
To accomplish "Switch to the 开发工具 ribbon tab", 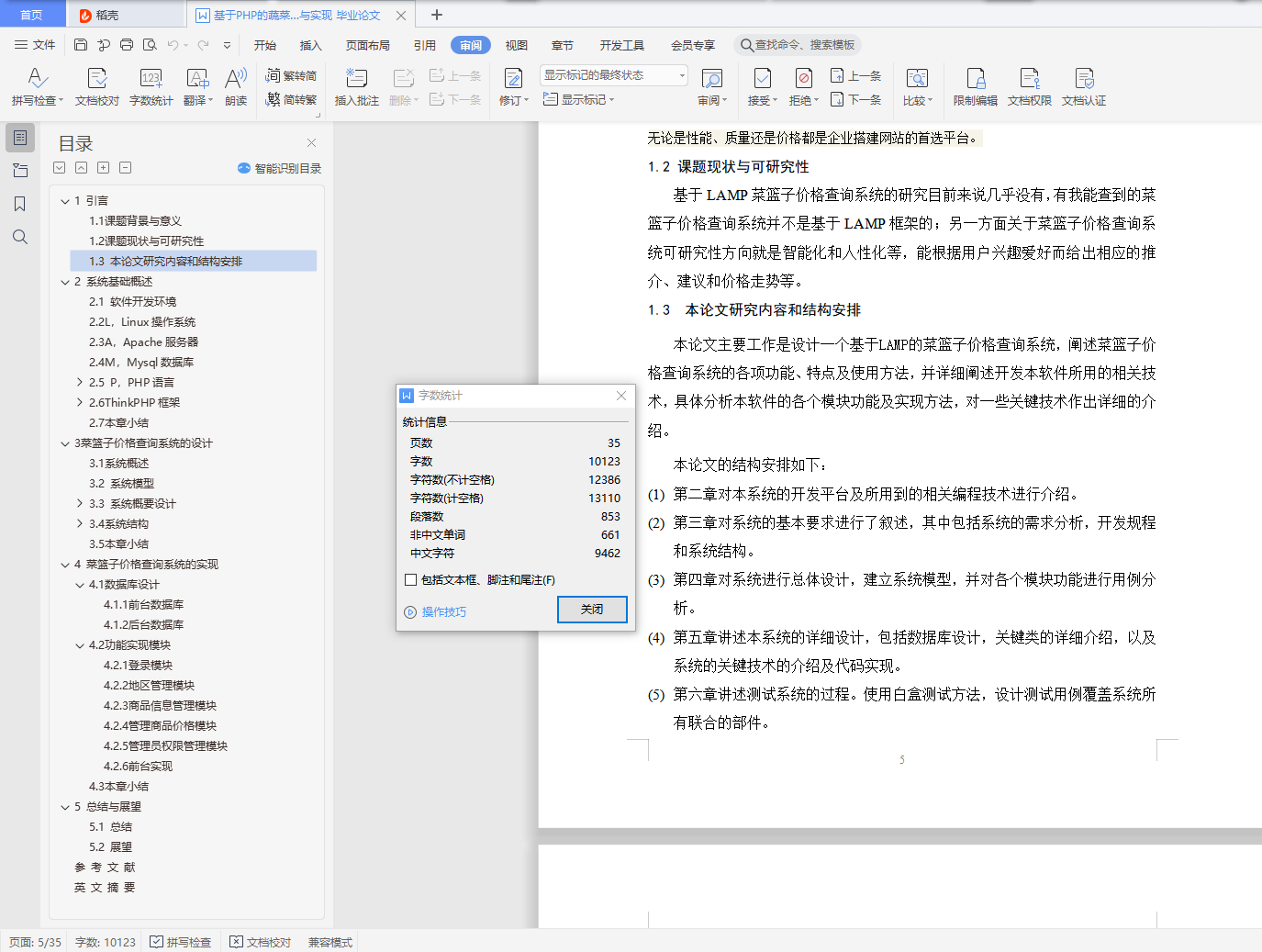I will 622,45.
